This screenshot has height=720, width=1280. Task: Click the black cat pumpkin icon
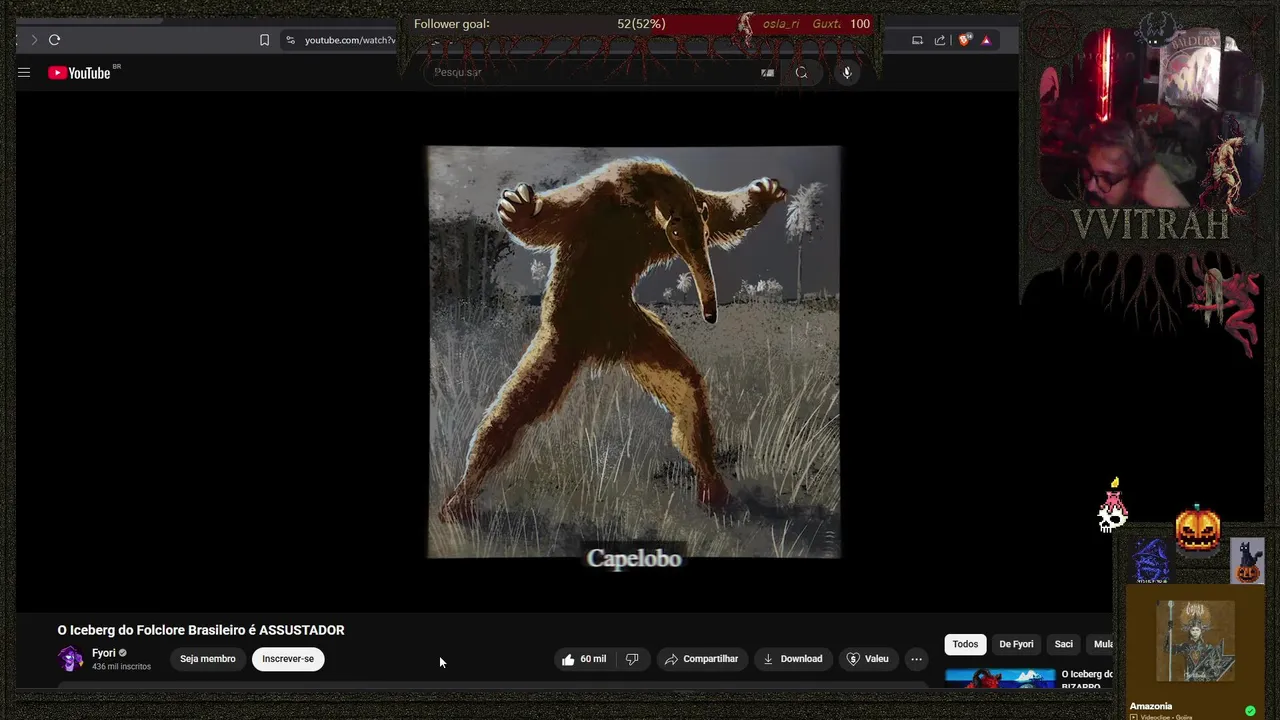tap(1247, 561)
